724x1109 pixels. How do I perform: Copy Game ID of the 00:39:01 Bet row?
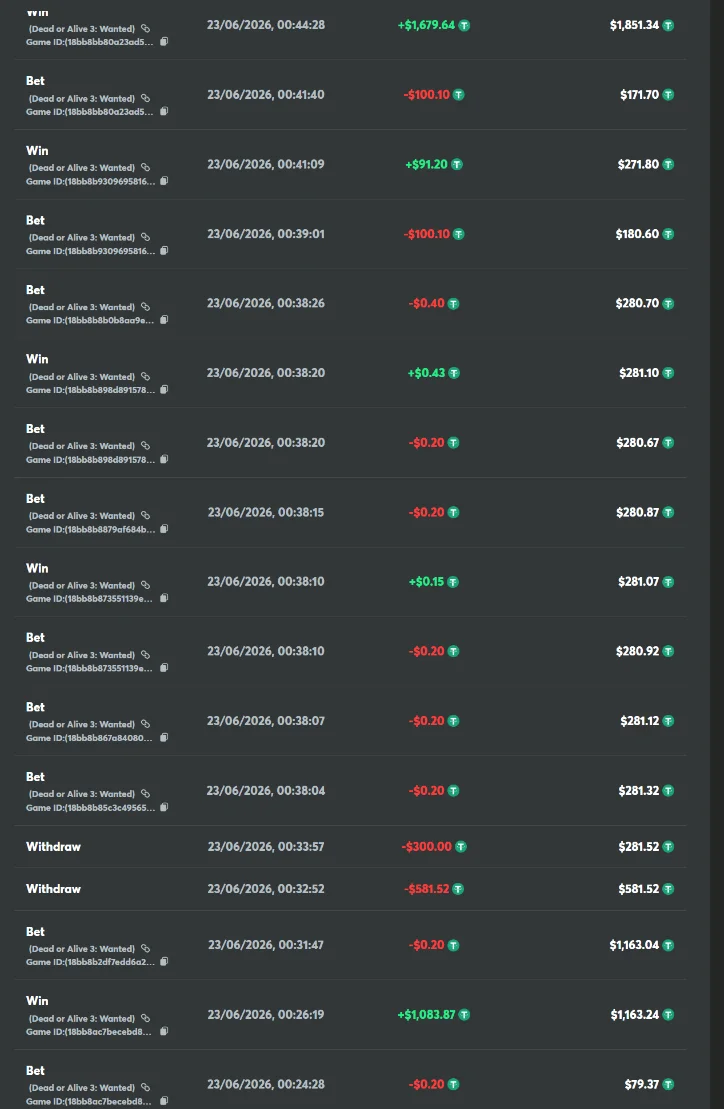pyautogui.click(x=164, y=250)
